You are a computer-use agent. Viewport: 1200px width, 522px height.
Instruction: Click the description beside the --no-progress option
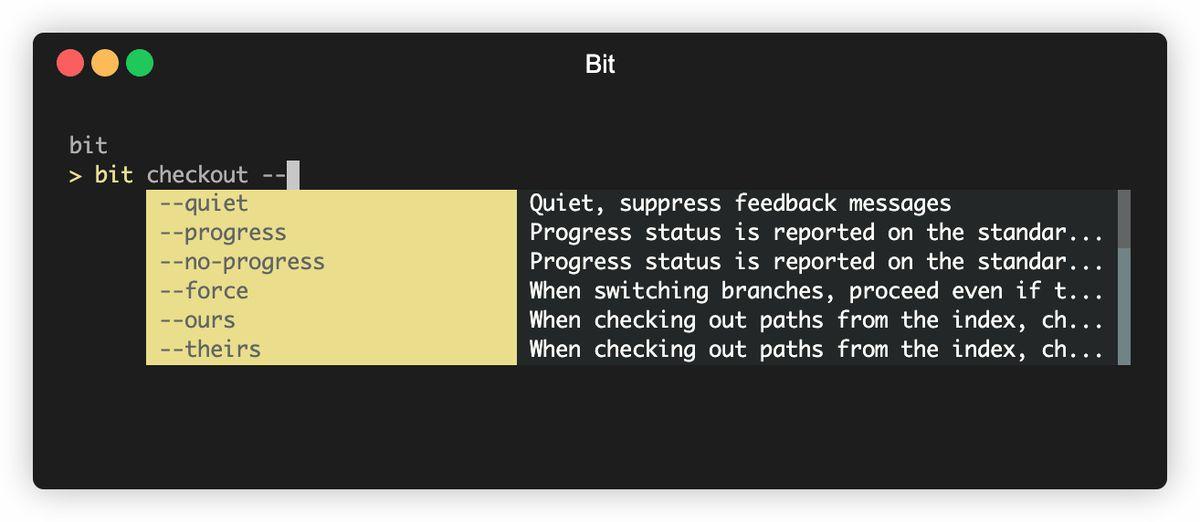tap(815, 262)
